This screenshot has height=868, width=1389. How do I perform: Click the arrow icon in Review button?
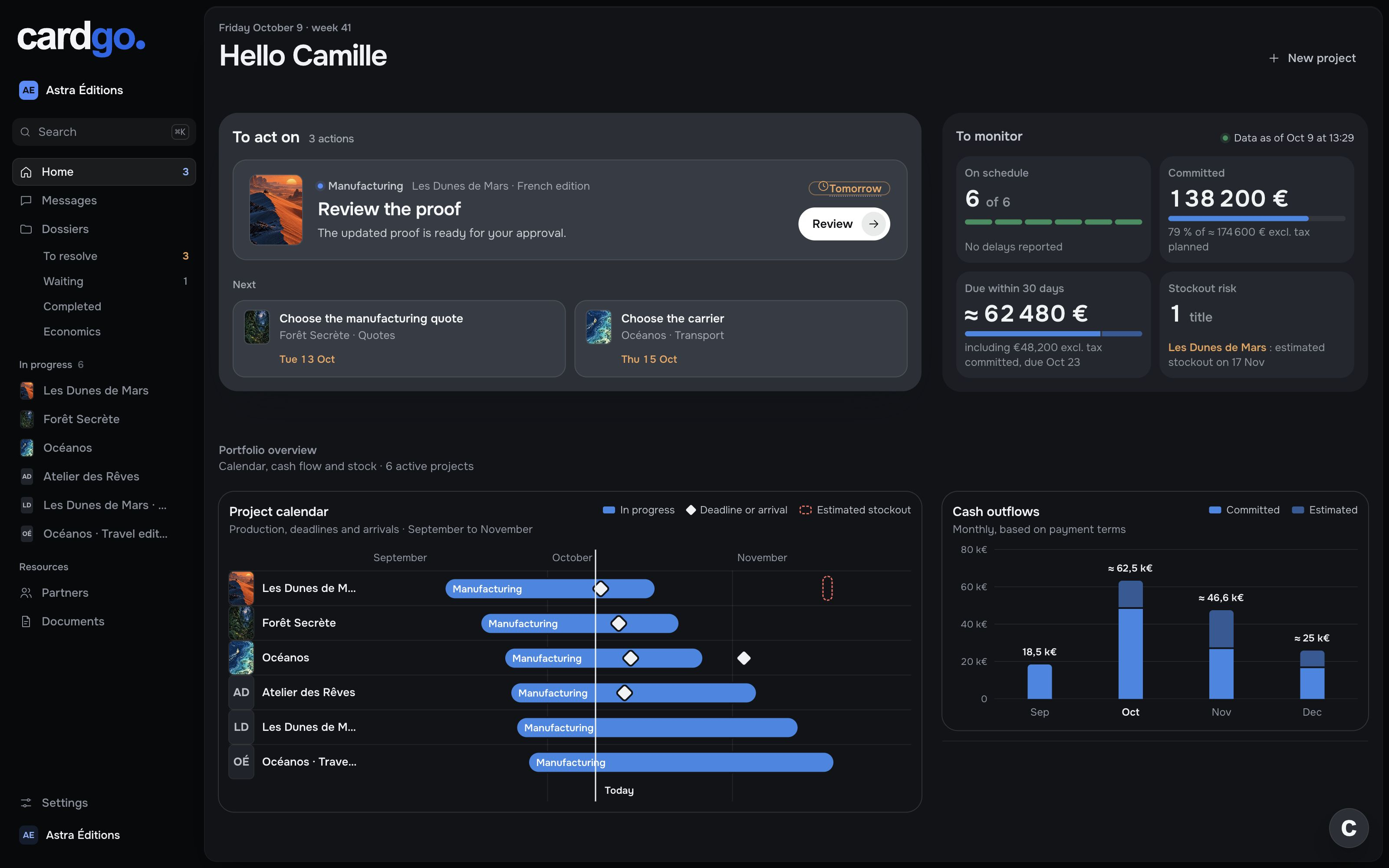coord(874,224)
